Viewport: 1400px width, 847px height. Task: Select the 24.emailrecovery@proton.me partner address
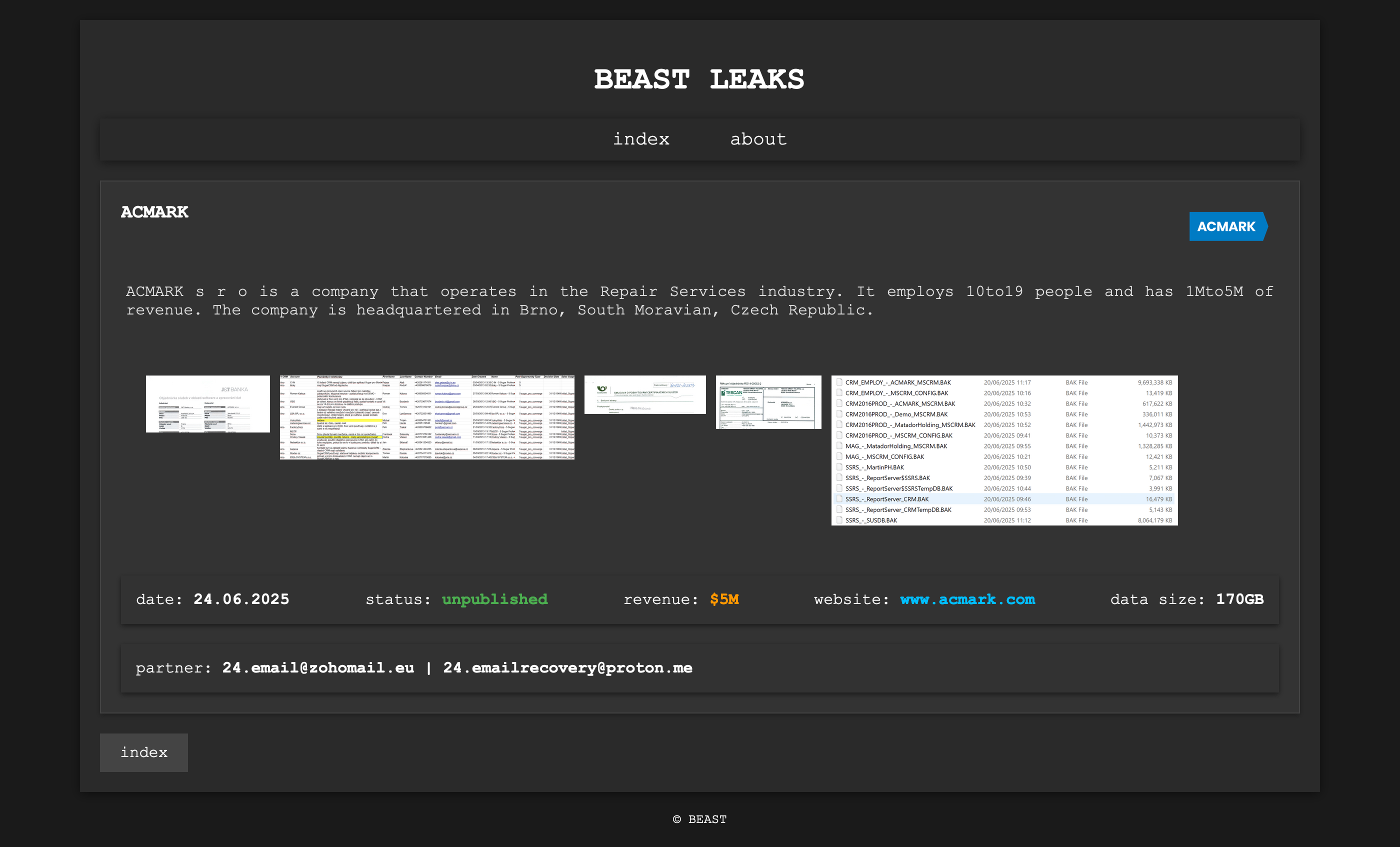click(x=567, y=668)
